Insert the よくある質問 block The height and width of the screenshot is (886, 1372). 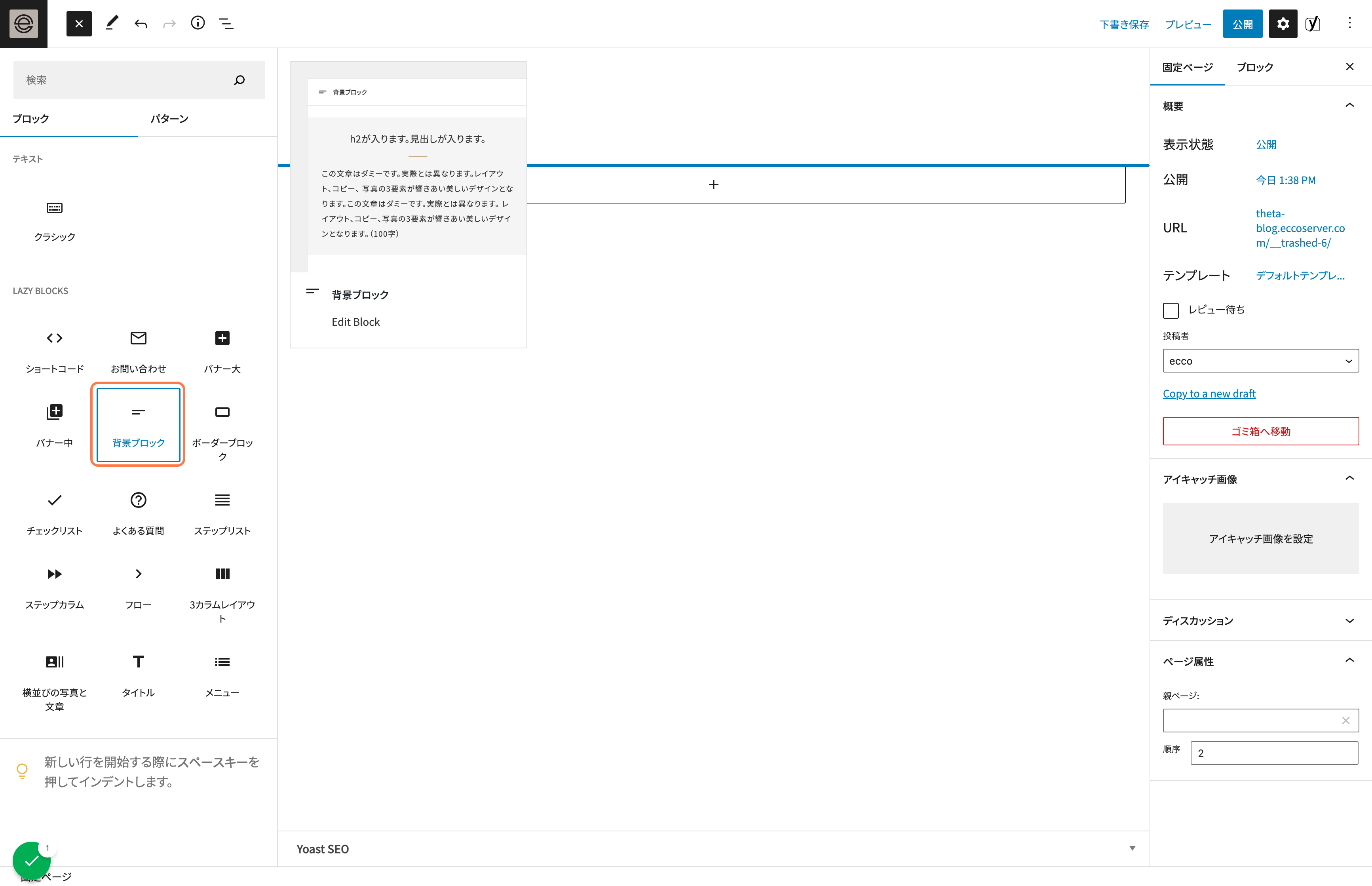click(138, 513)
